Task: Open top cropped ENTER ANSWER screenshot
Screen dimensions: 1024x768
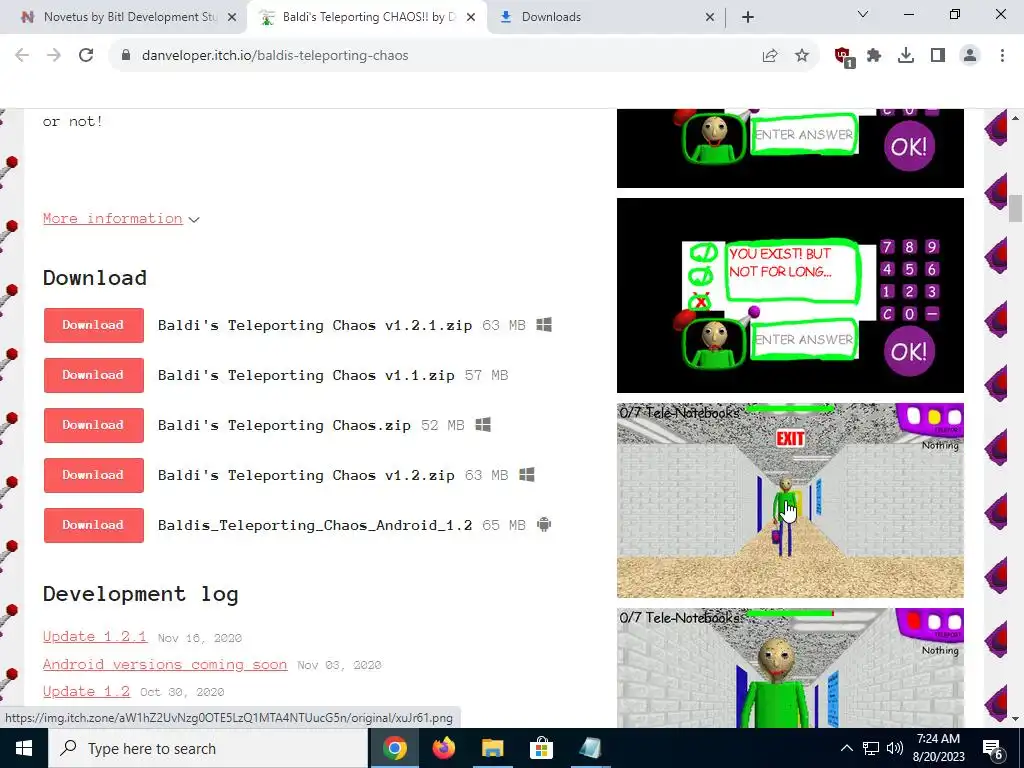Action: click(790, 148)
